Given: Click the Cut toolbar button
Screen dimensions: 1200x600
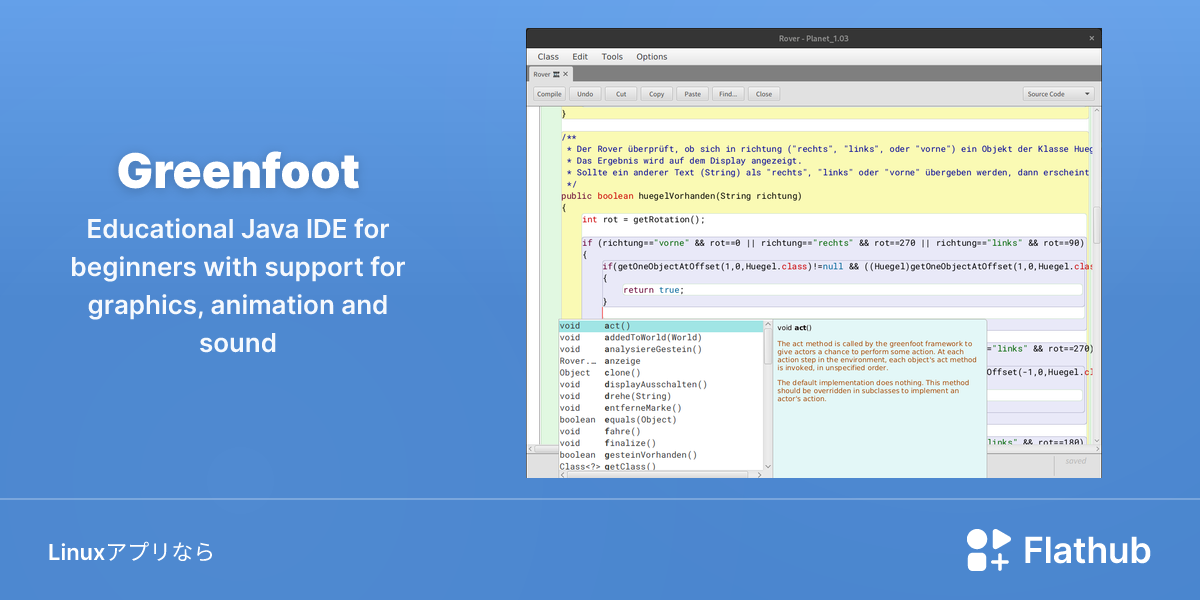Looking at the screenshot, I should pos(621,94).
